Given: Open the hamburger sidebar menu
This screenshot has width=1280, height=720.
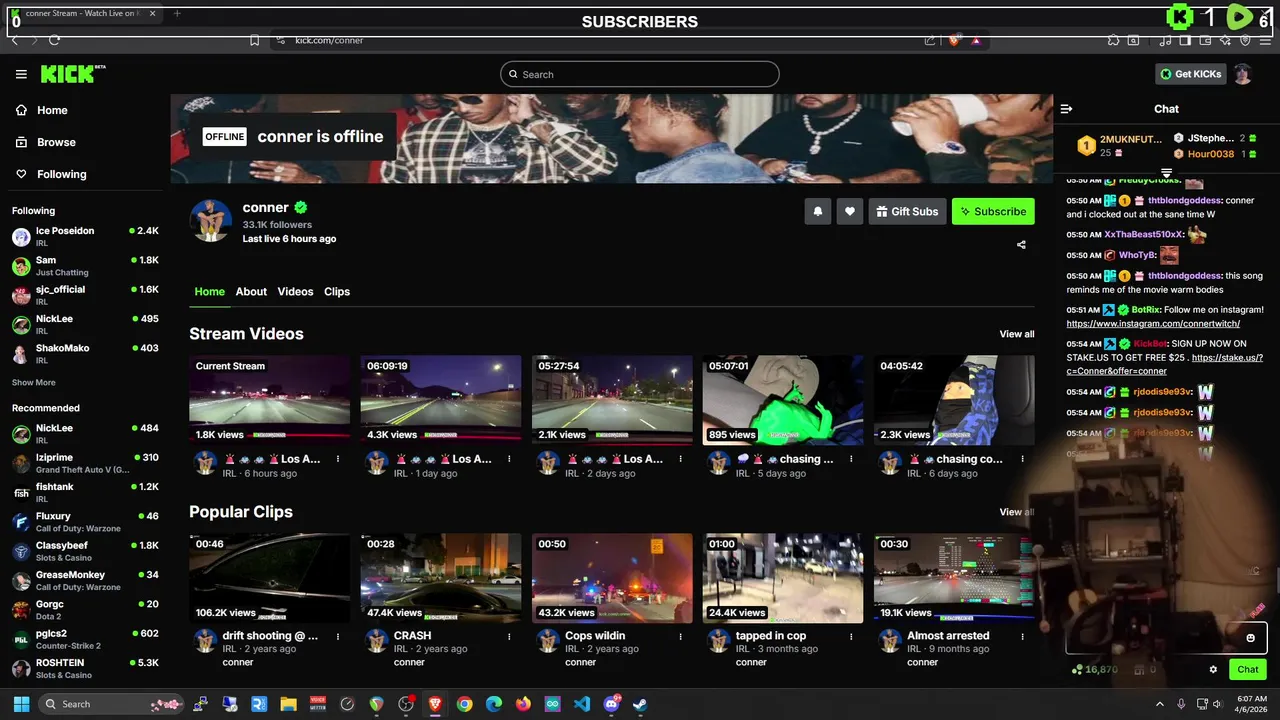Looking at the screenshot, I should click(x=21, y=74).
